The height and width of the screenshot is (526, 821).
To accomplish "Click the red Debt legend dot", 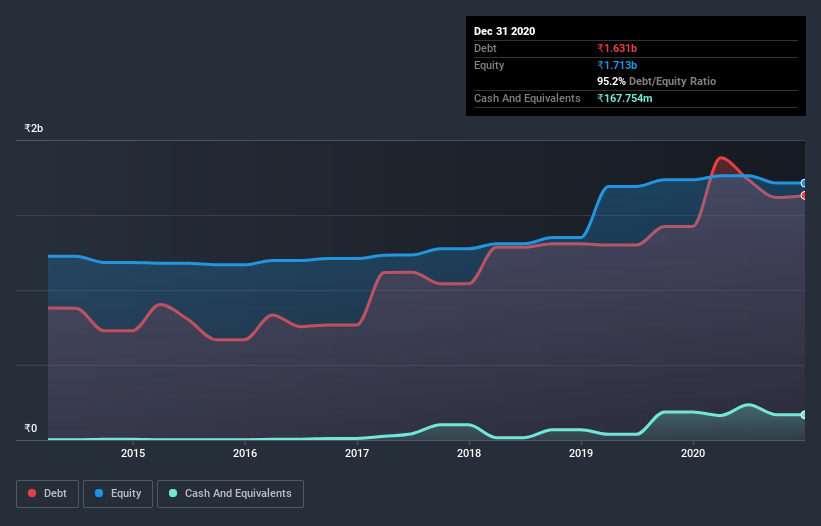I will (32, 493).
